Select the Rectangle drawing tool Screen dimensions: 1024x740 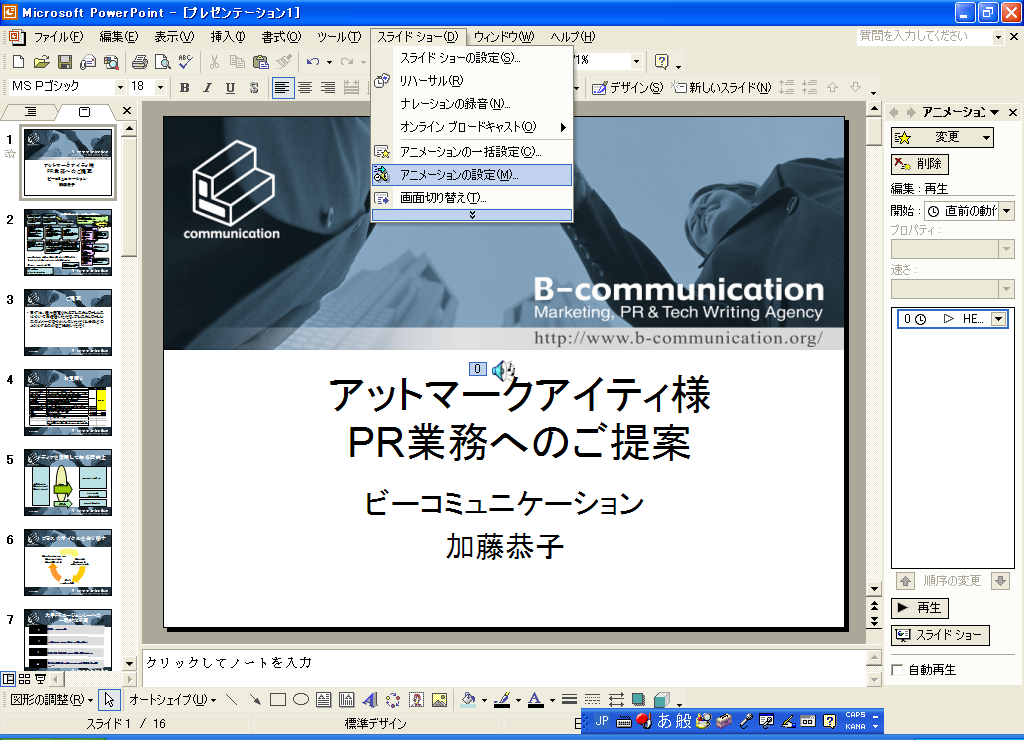[278, 700]
